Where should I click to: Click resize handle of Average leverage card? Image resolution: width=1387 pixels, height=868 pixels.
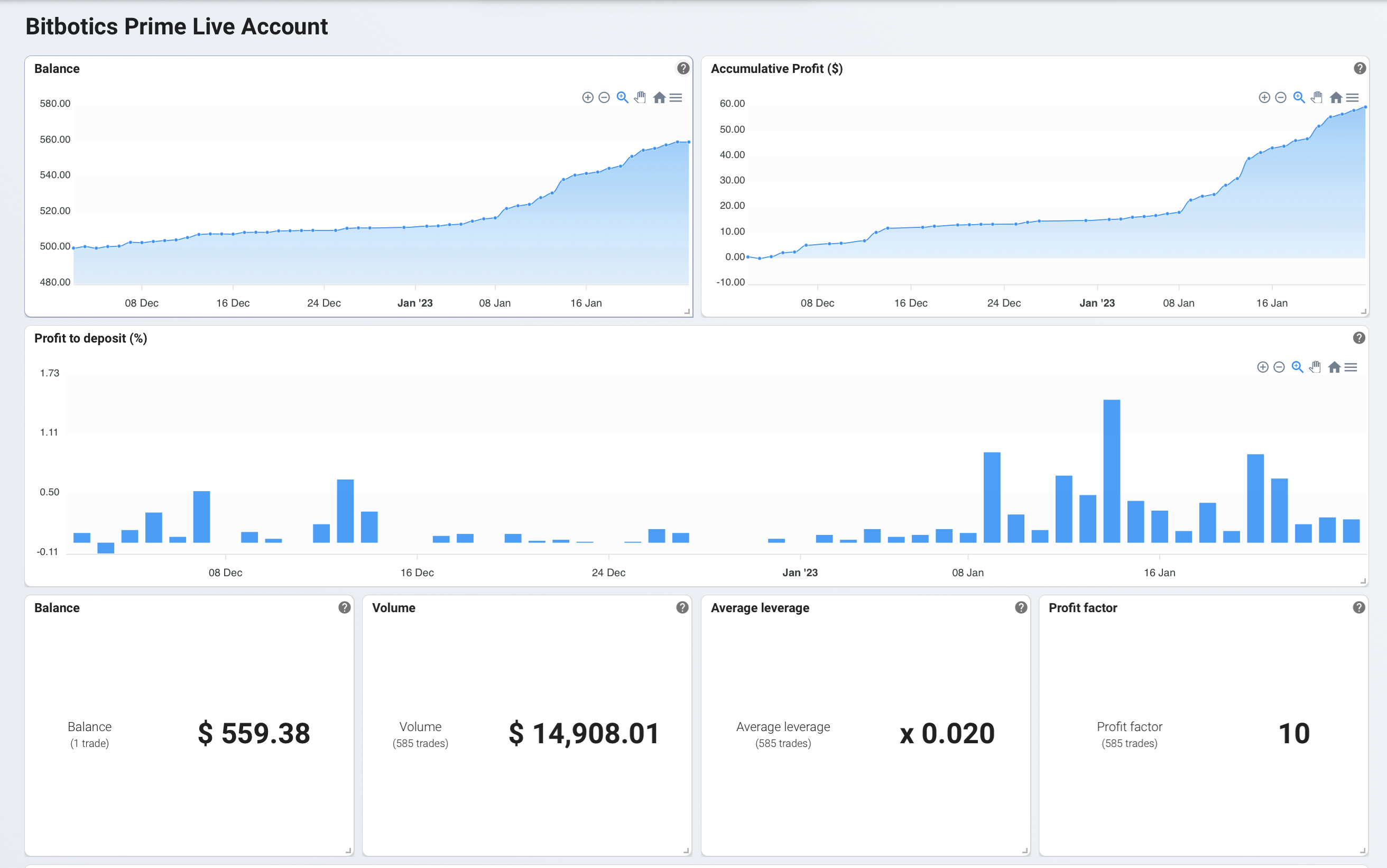1025,851
